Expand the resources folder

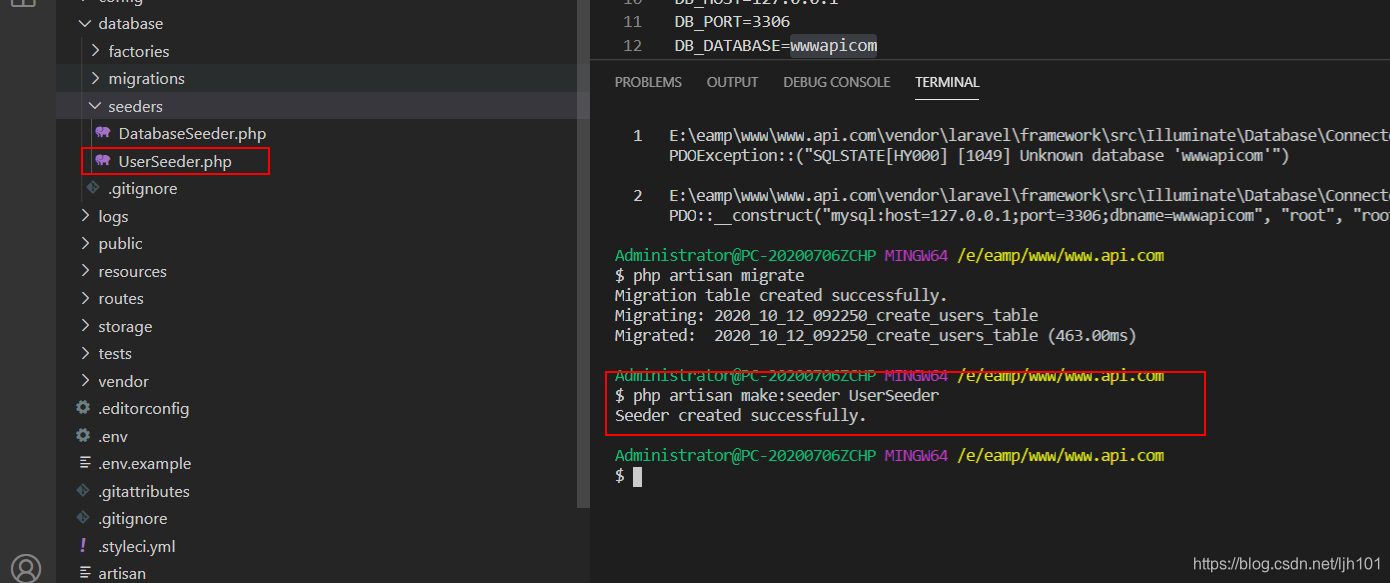tap(85, 271)
